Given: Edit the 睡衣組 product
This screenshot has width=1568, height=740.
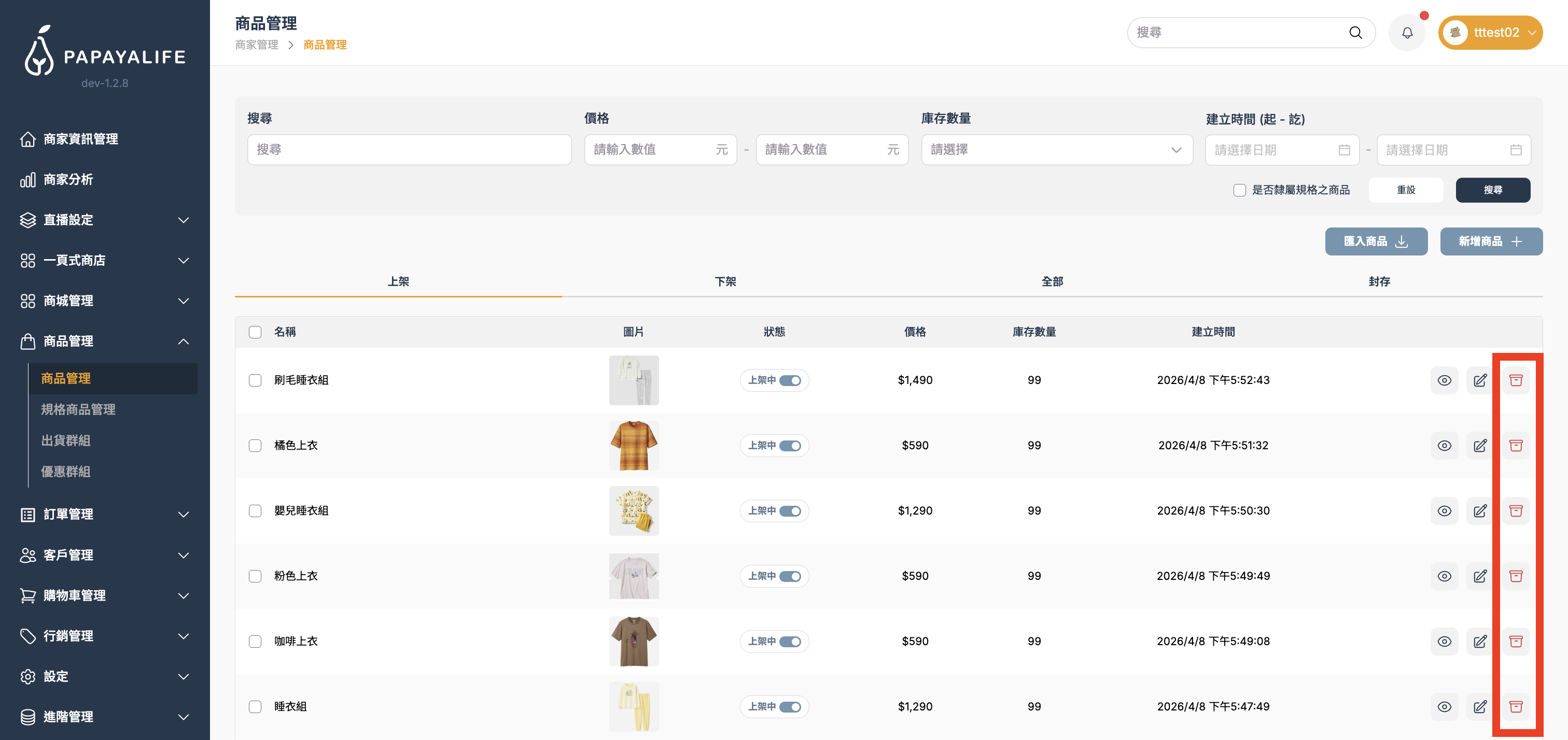Looking at the screenshot, I should 1480,706.
